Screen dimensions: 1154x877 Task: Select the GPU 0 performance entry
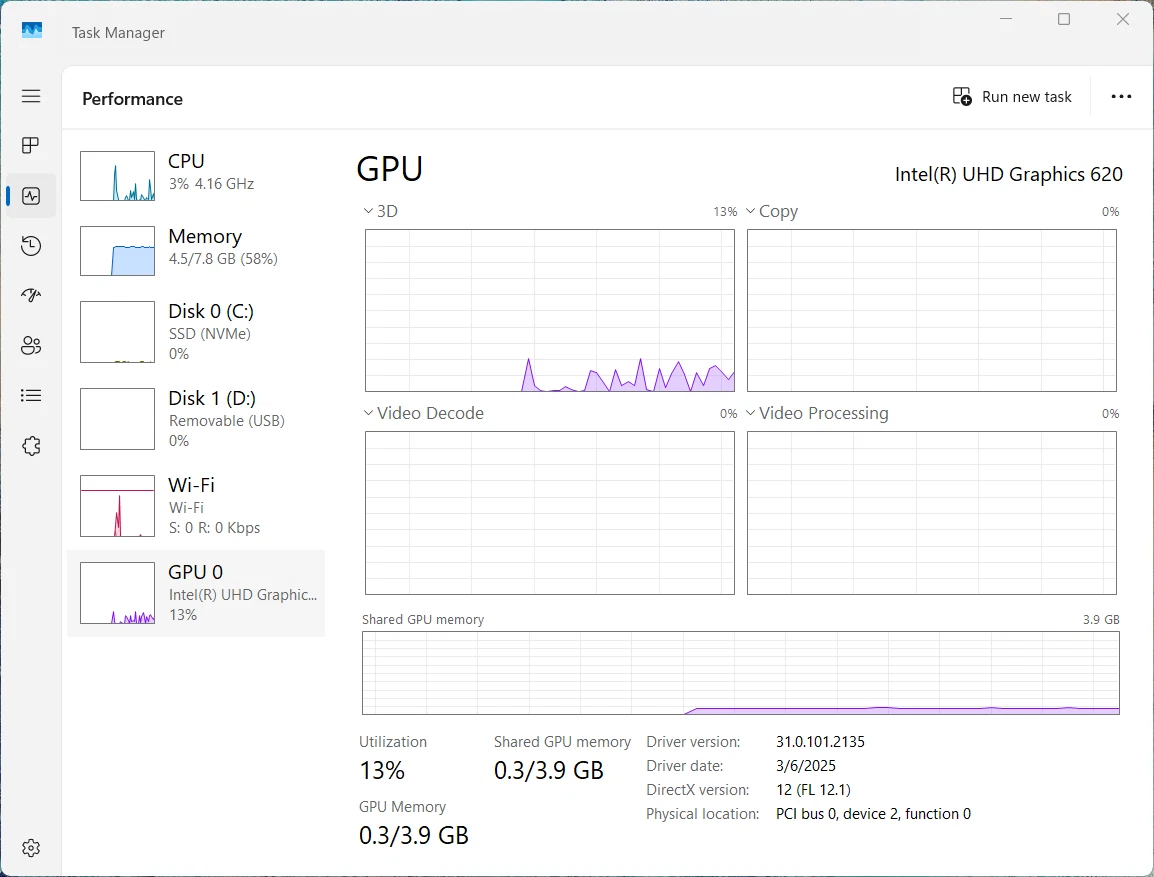(x=196, y=593)
